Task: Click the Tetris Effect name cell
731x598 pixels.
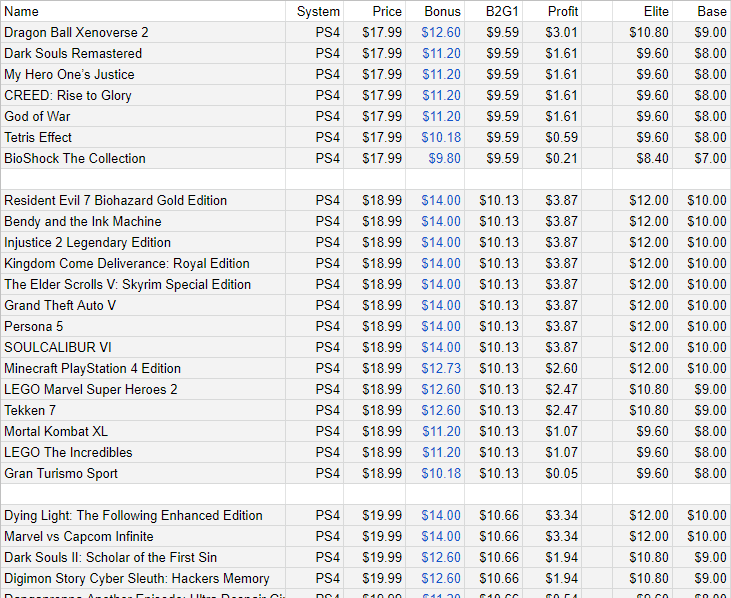Action: 143,137
